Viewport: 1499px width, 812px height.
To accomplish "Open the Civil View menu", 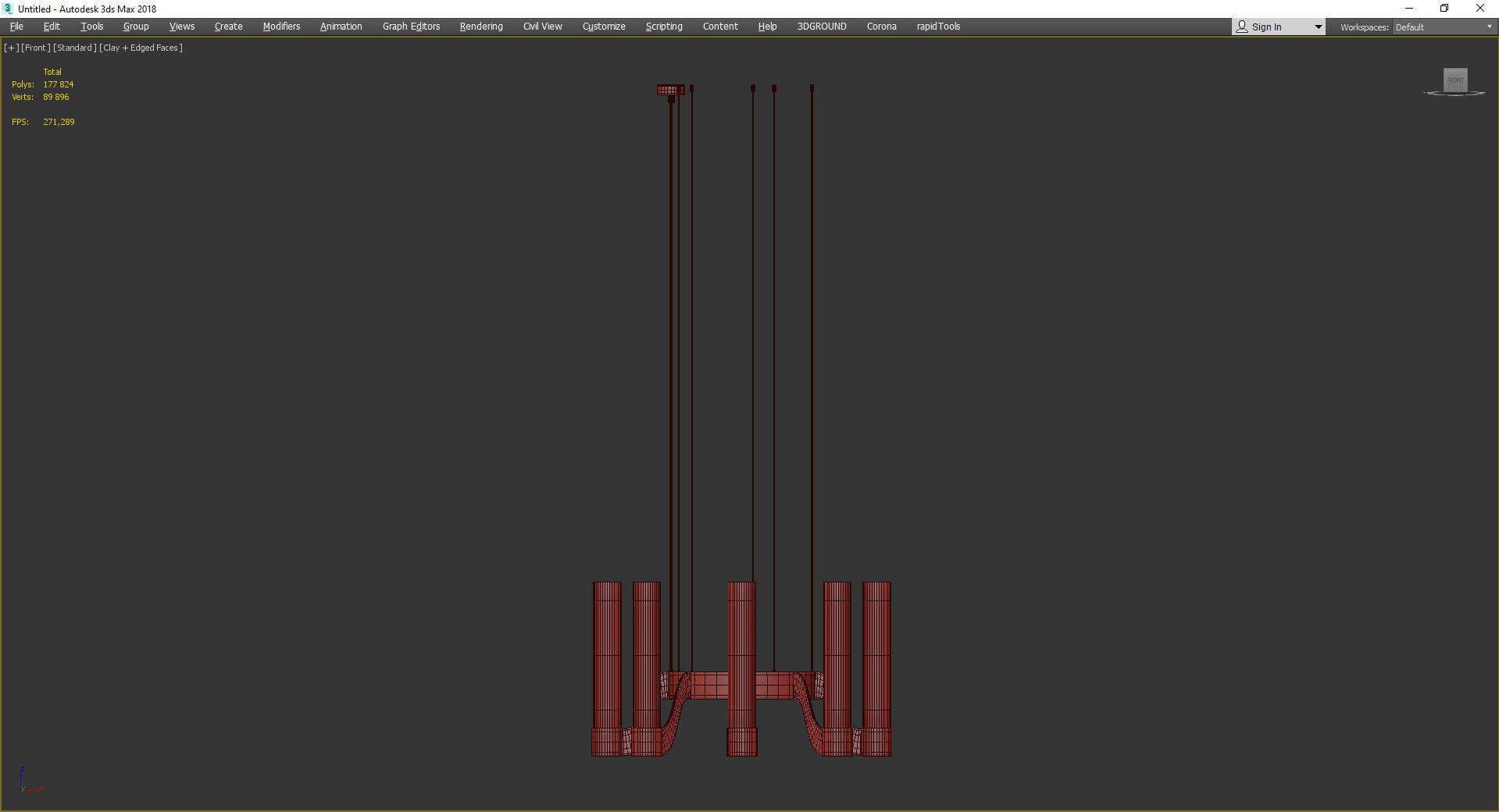I will pyautogui.click(x=542, y=27).
